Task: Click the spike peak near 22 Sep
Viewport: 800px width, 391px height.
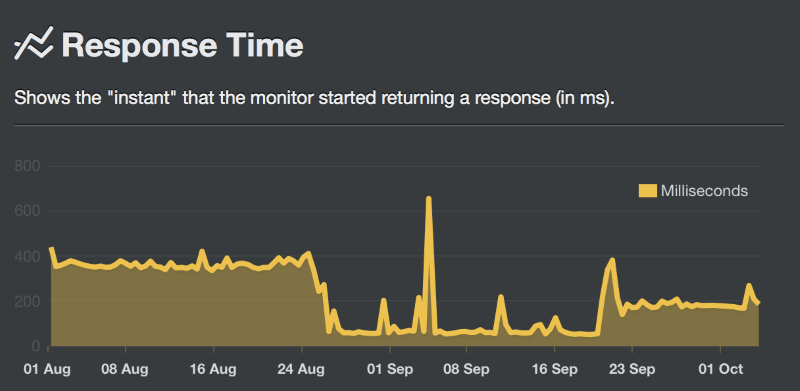Action: coord(612,260)
